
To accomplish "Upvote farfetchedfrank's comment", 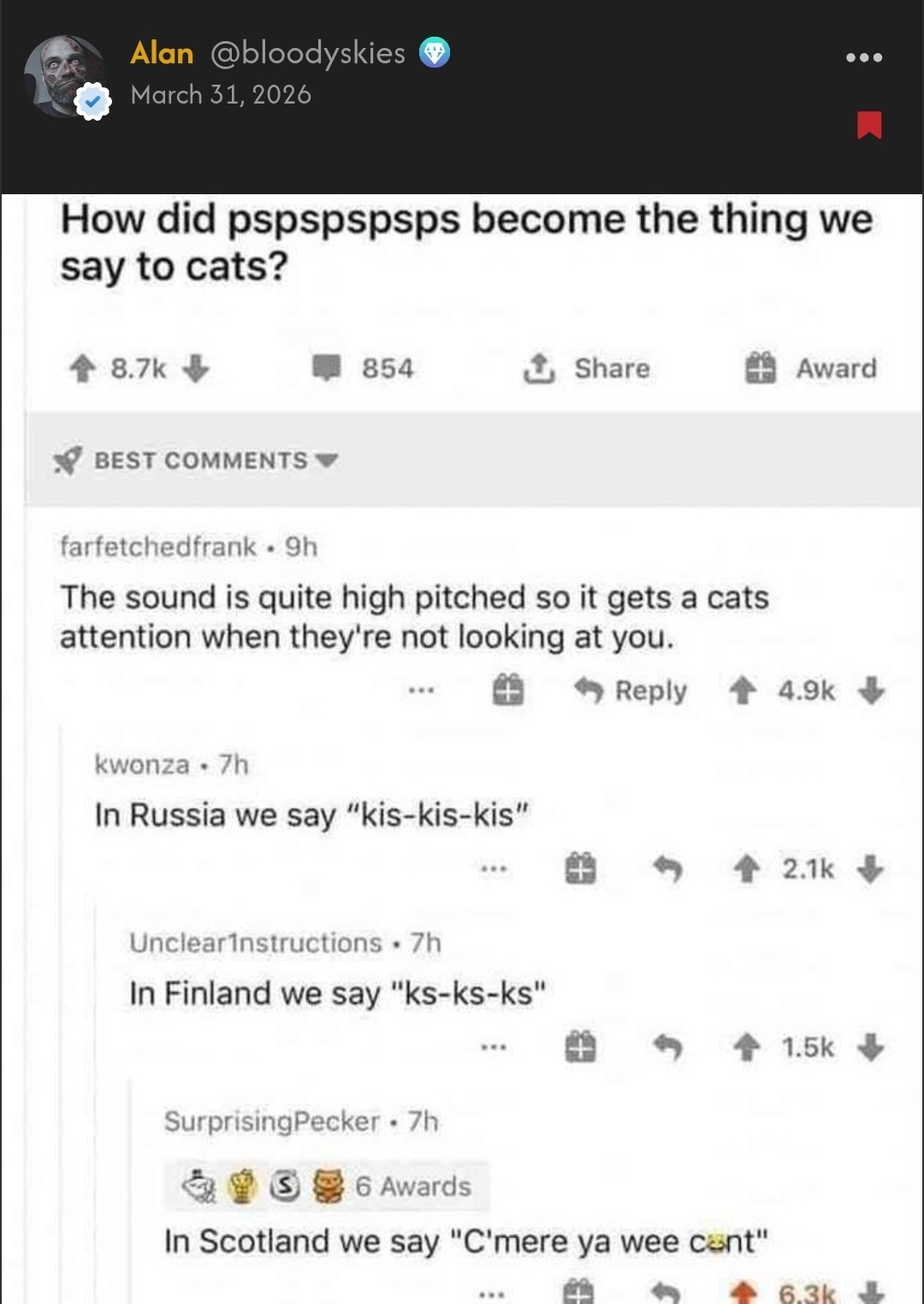I will pos(743,691).
